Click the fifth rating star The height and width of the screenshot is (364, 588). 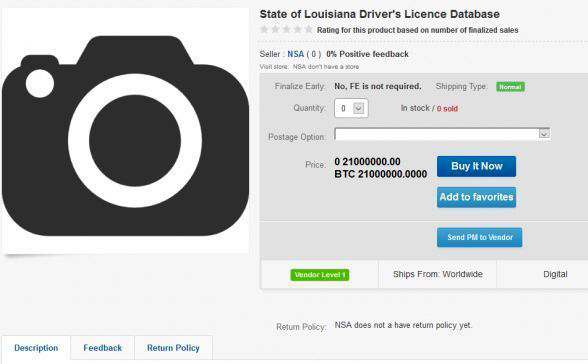click(x=308, y=29)
